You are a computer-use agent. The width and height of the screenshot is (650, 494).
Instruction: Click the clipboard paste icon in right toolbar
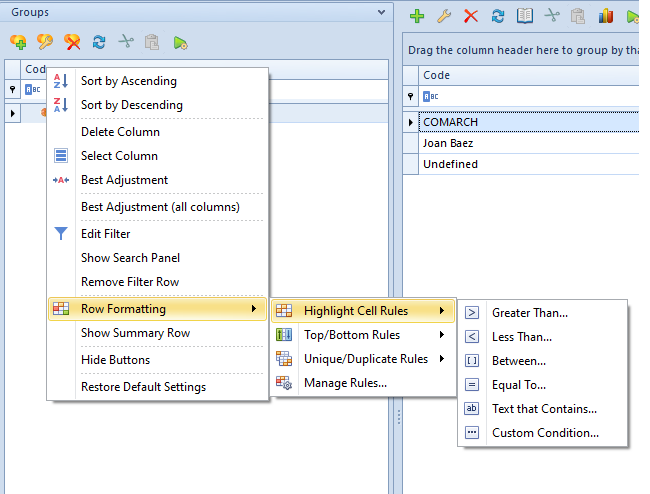click(x=578, y=16)
